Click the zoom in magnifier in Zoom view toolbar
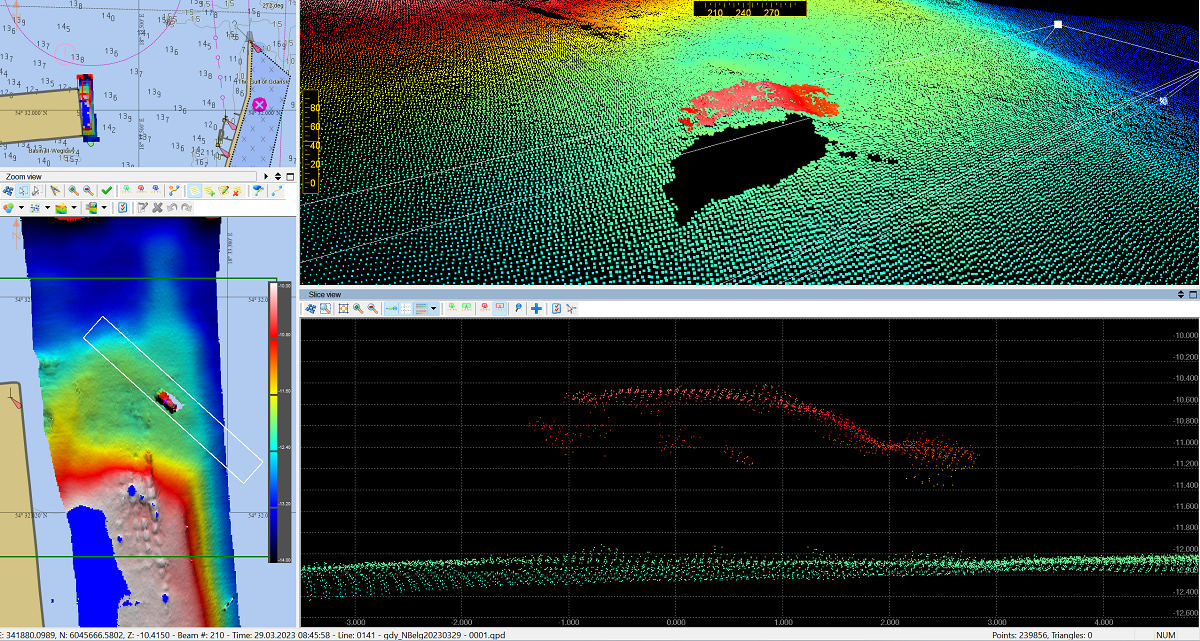Screen dimensions: 1200x641 [x=74, y=190]
